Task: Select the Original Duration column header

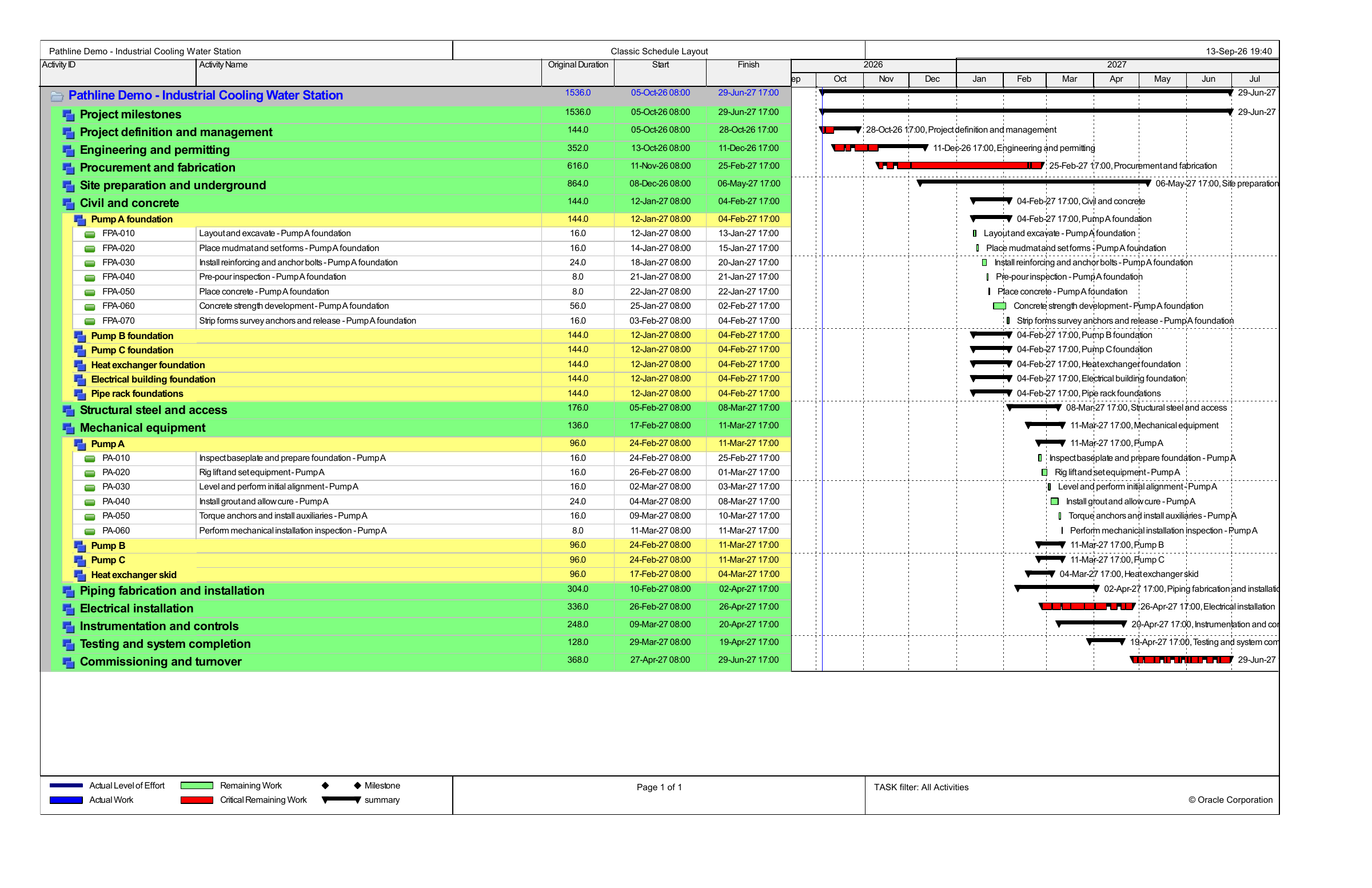Action: point(578,73)
